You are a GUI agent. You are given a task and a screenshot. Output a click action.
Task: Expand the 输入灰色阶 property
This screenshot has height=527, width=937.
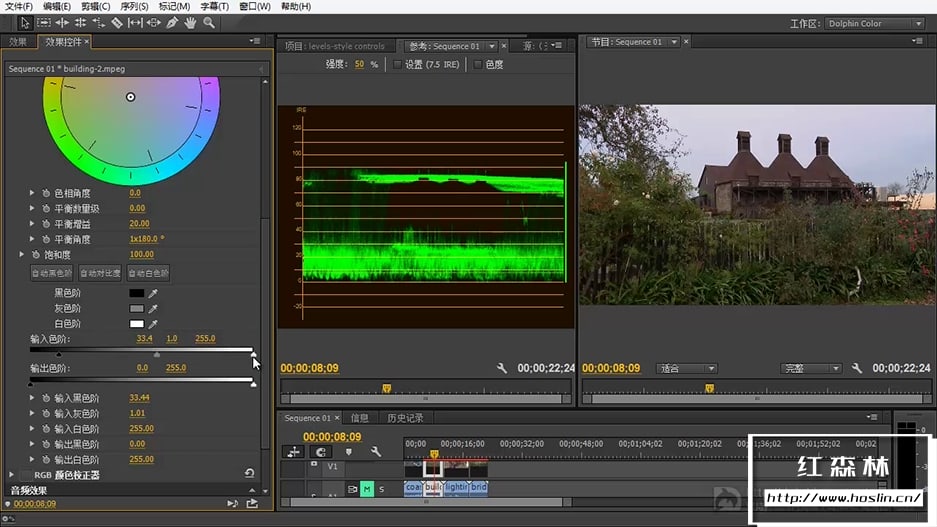coord(32,413)
